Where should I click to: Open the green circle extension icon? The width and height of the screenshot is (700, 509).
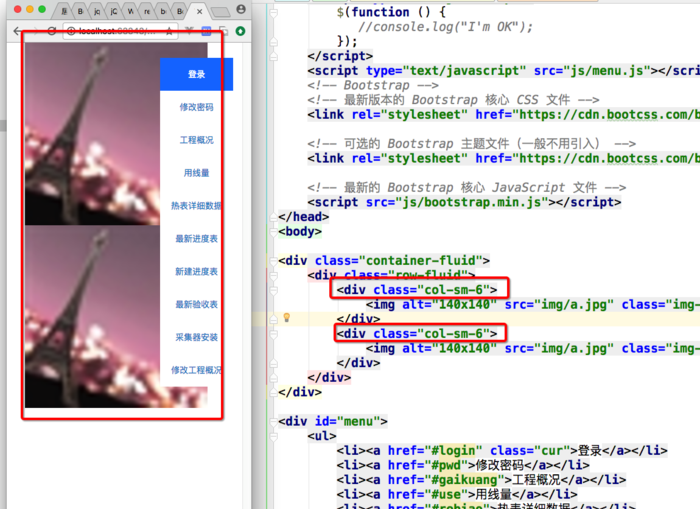point(240,31)
